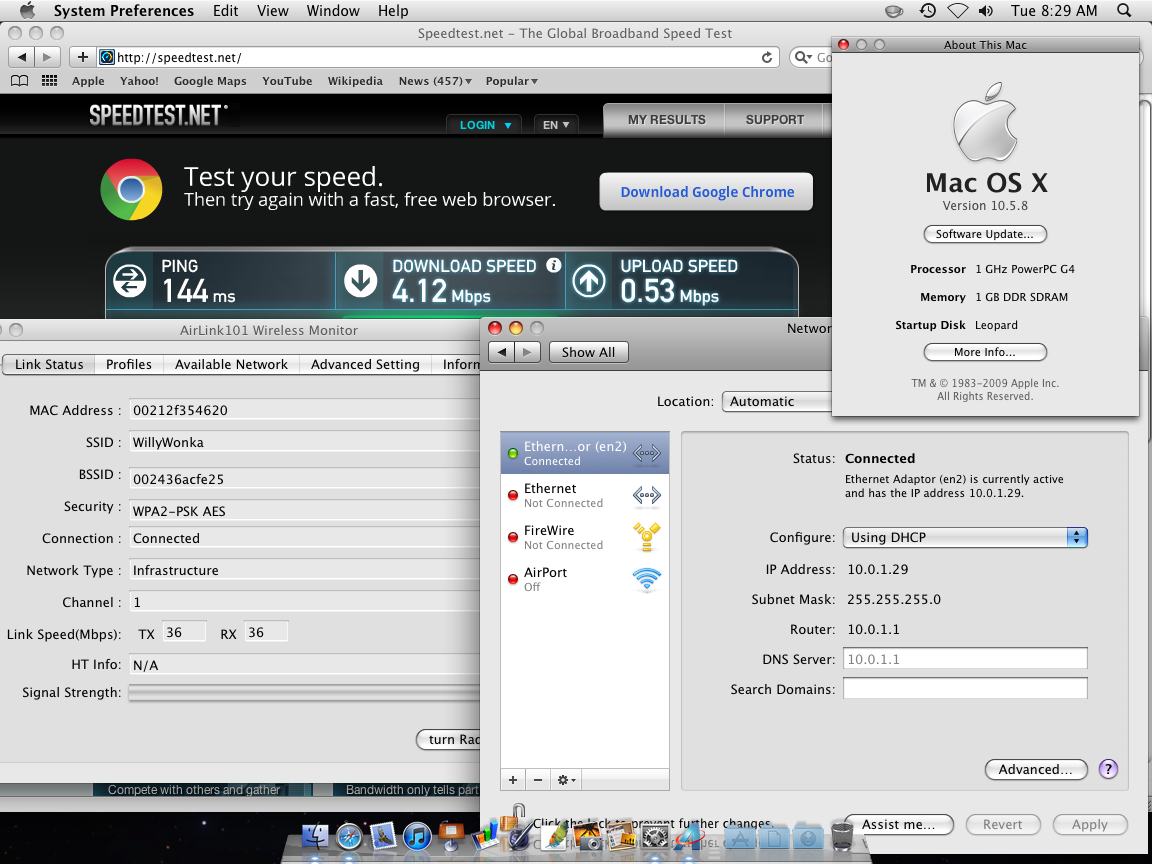Open Finder from the Dock
This screenshot has height=864, width=1152.
[x=316, y=836]
